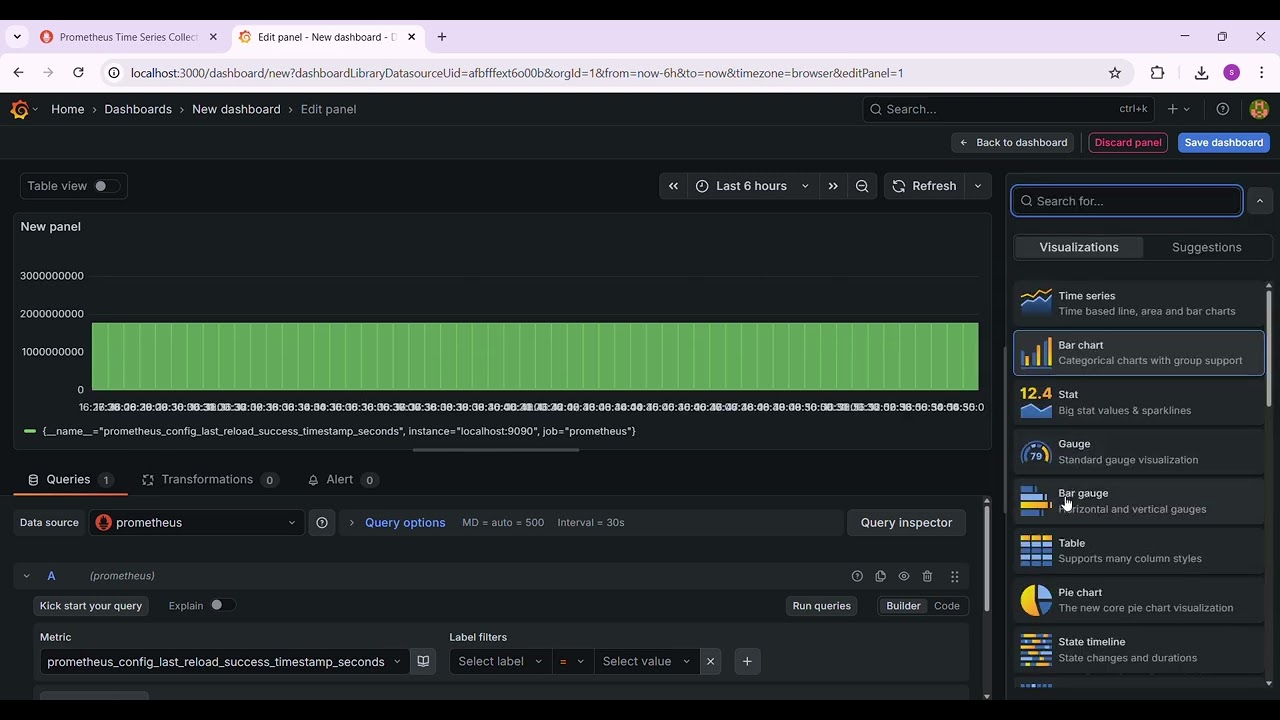Open the Grafana logo home menu
Image resolution: width=1280 pixels, height=720 pixels.
point(20,109)
